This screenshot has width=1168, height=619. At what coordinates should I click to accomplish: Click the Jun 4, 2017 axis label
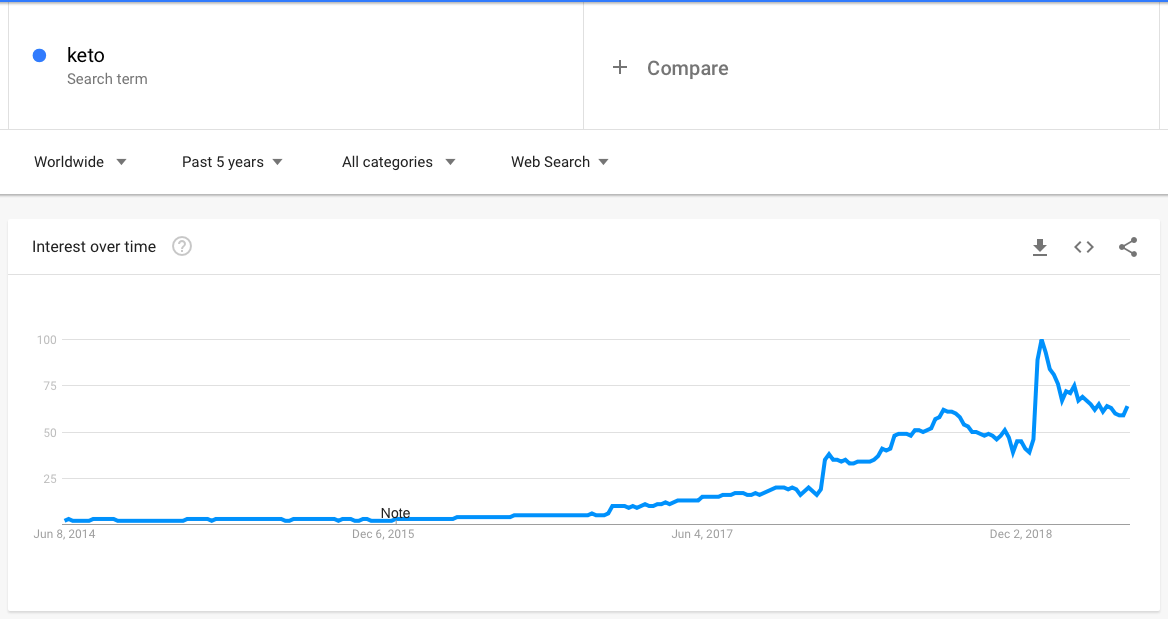[x=702, y=534]
